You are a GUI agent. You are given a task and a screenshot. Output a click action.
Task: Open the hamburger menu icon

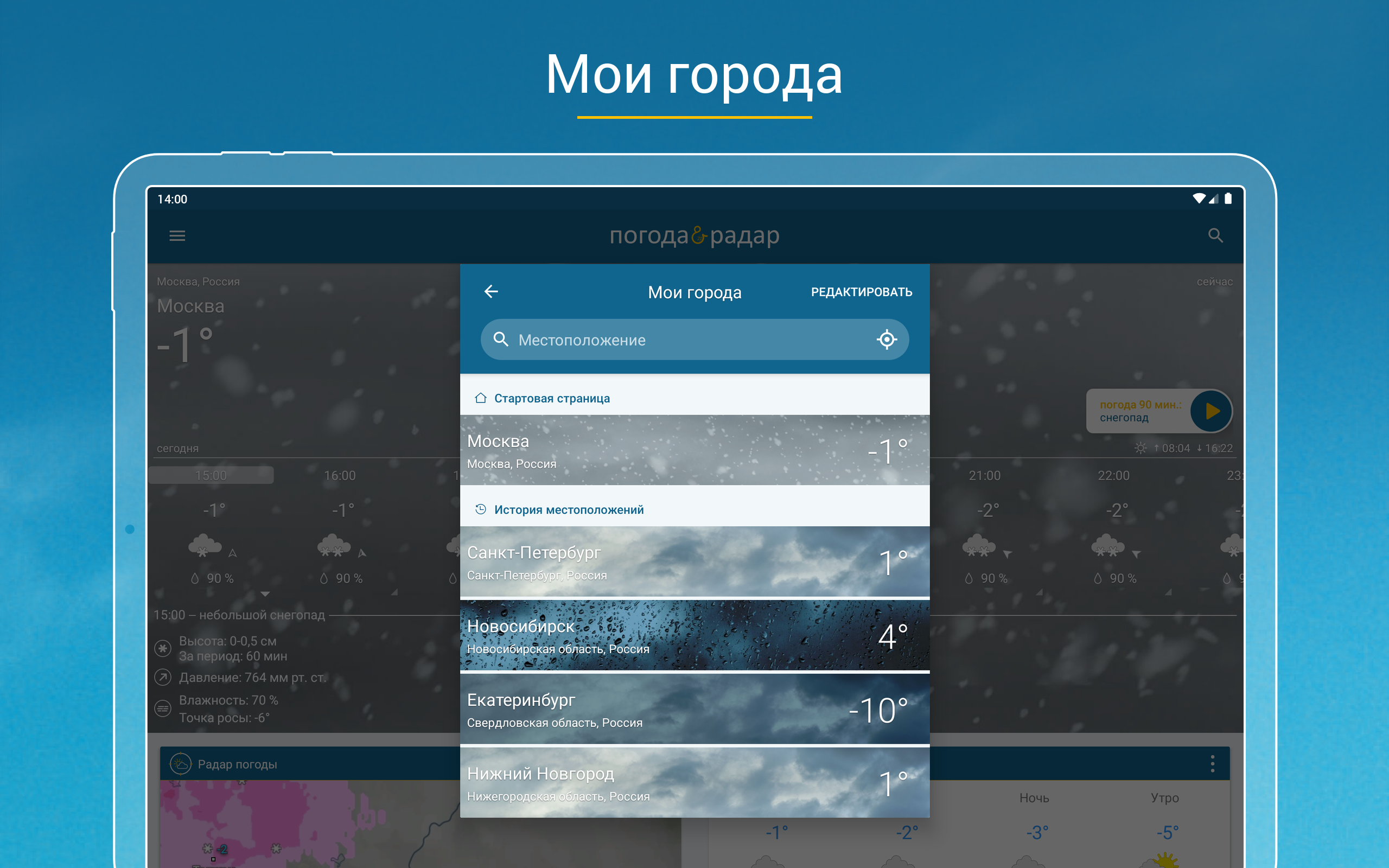[177, 235]
